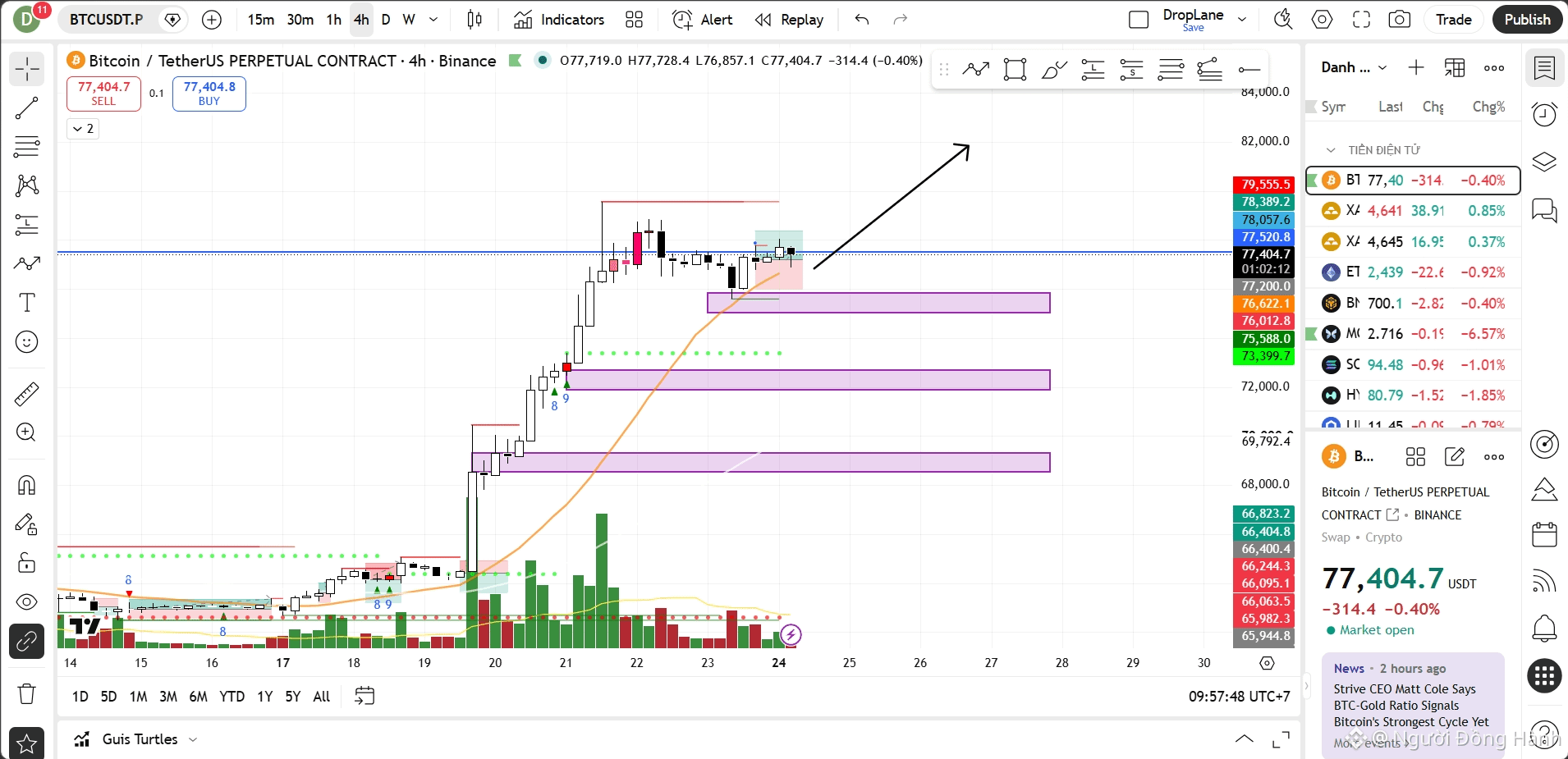This screenshot has width=1568, height=759.
Task: Select the ruler measure tool
Action: tap(26, 394)
